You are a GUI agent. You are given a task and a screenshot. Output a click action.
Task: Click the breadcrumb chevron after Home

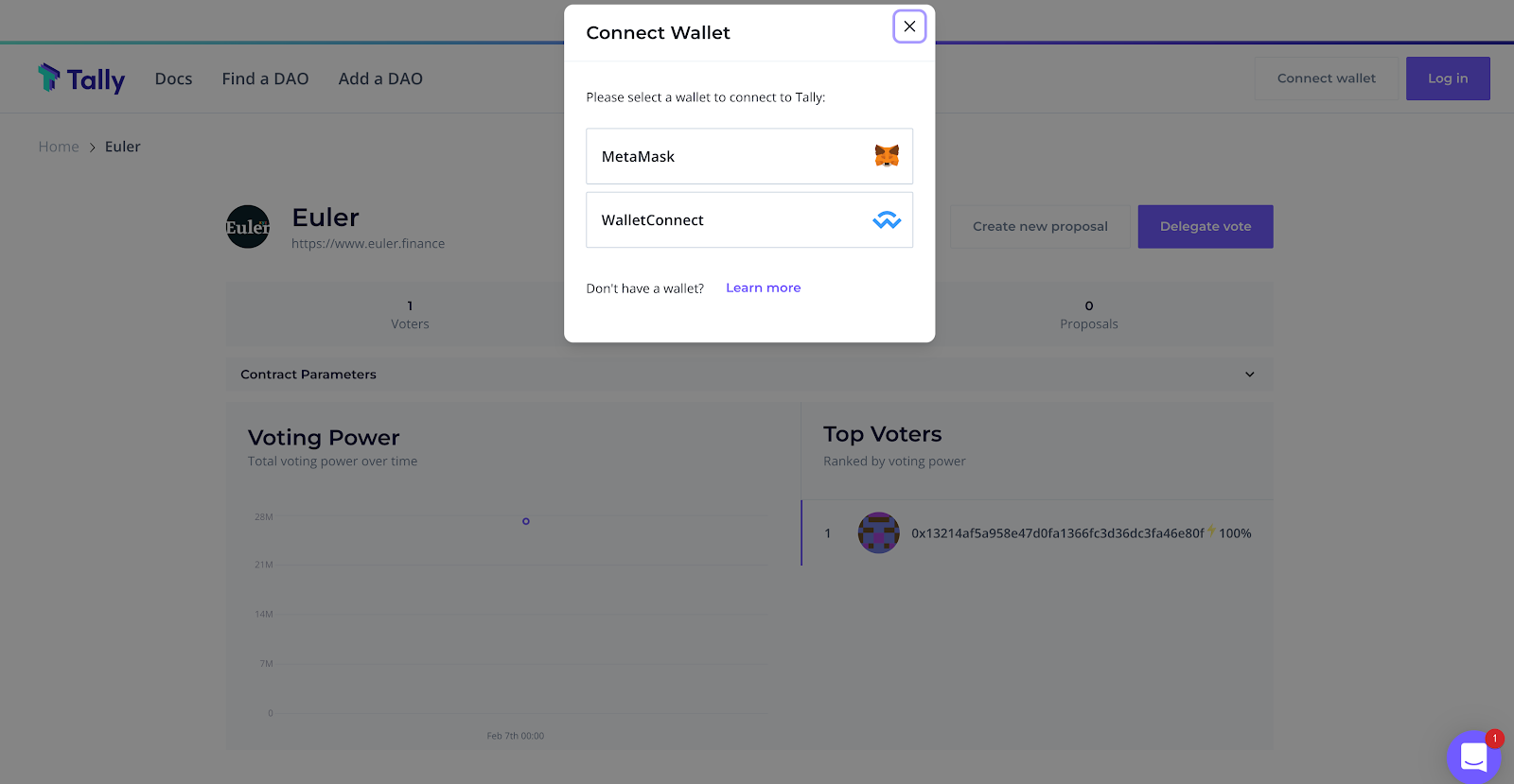point(93,148)
